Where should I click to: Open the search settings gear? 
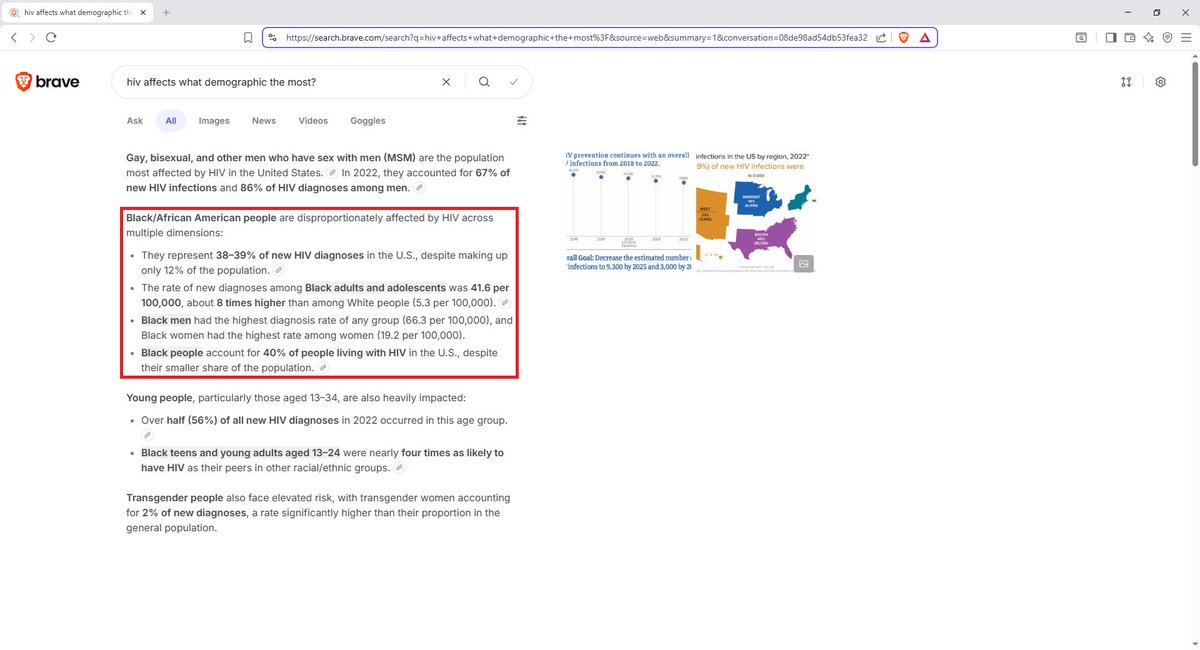(x=1160, y=82)
